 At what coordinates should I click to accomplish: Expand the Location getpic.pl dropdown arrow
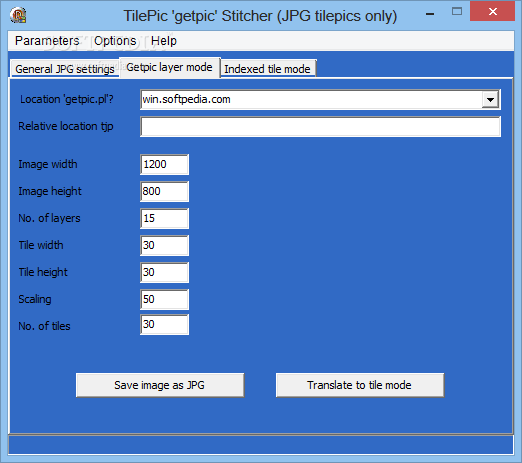(490, 99)
